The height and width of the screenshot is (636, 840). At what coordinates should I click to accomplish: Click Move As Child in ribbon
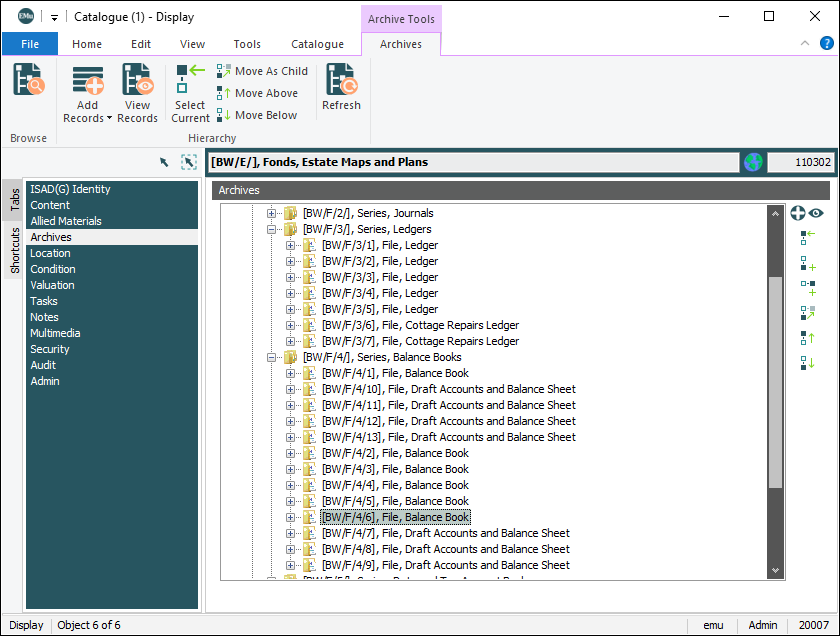pos(262,71)
